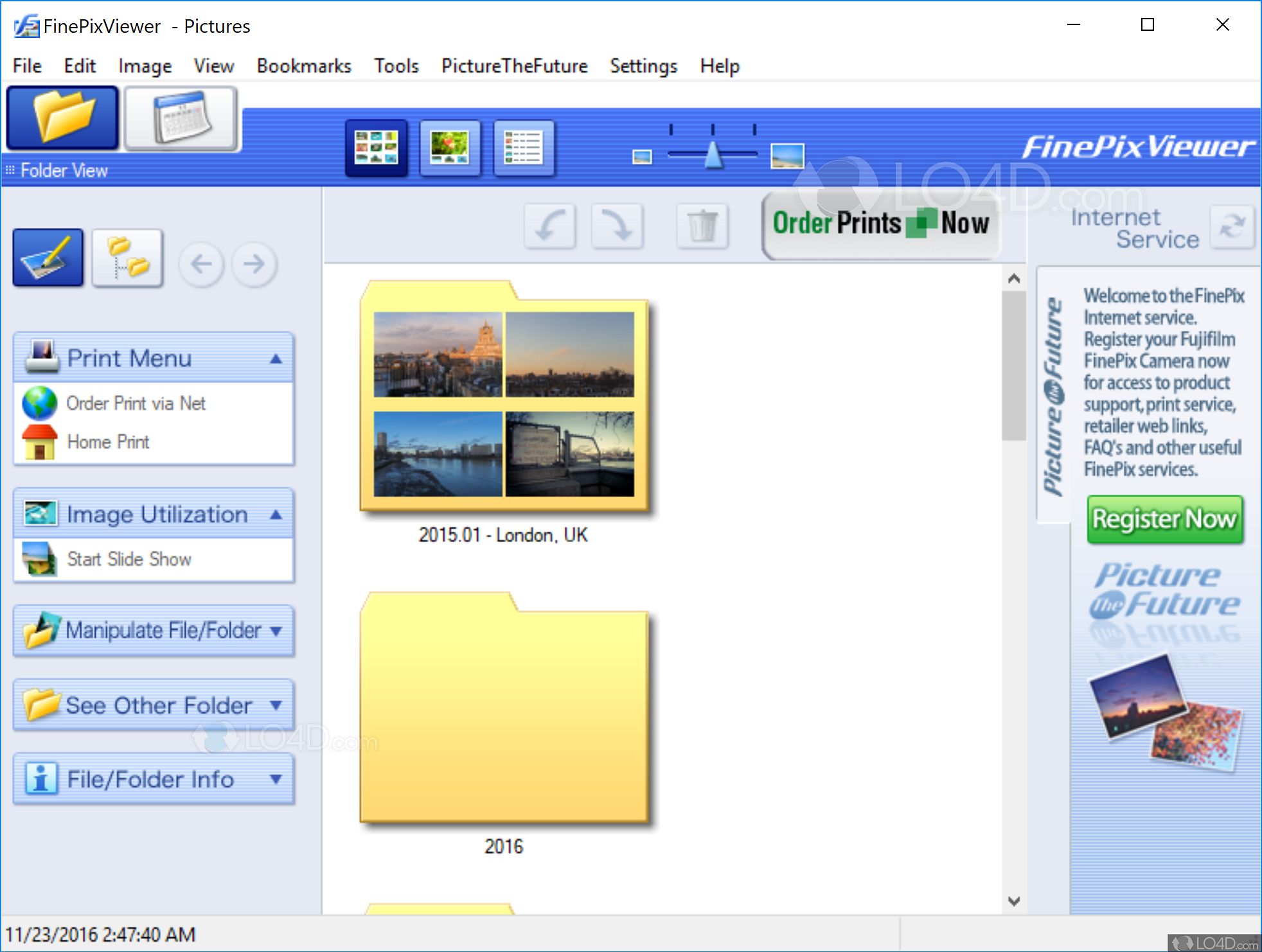Go back with left navigation arrow
This screenshot has width=1262, height=952.
click(x=202, y=263)
